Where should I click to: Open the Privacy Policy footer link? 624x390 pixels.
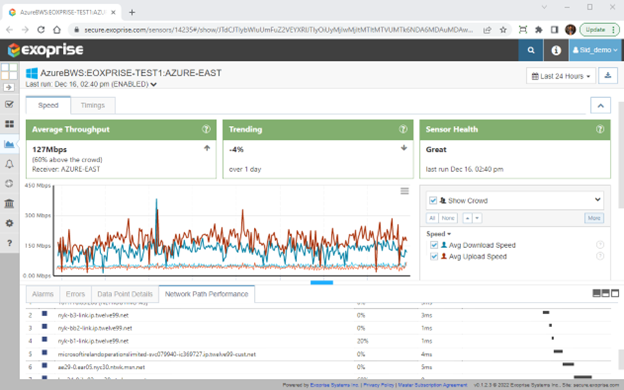point(378,385)
